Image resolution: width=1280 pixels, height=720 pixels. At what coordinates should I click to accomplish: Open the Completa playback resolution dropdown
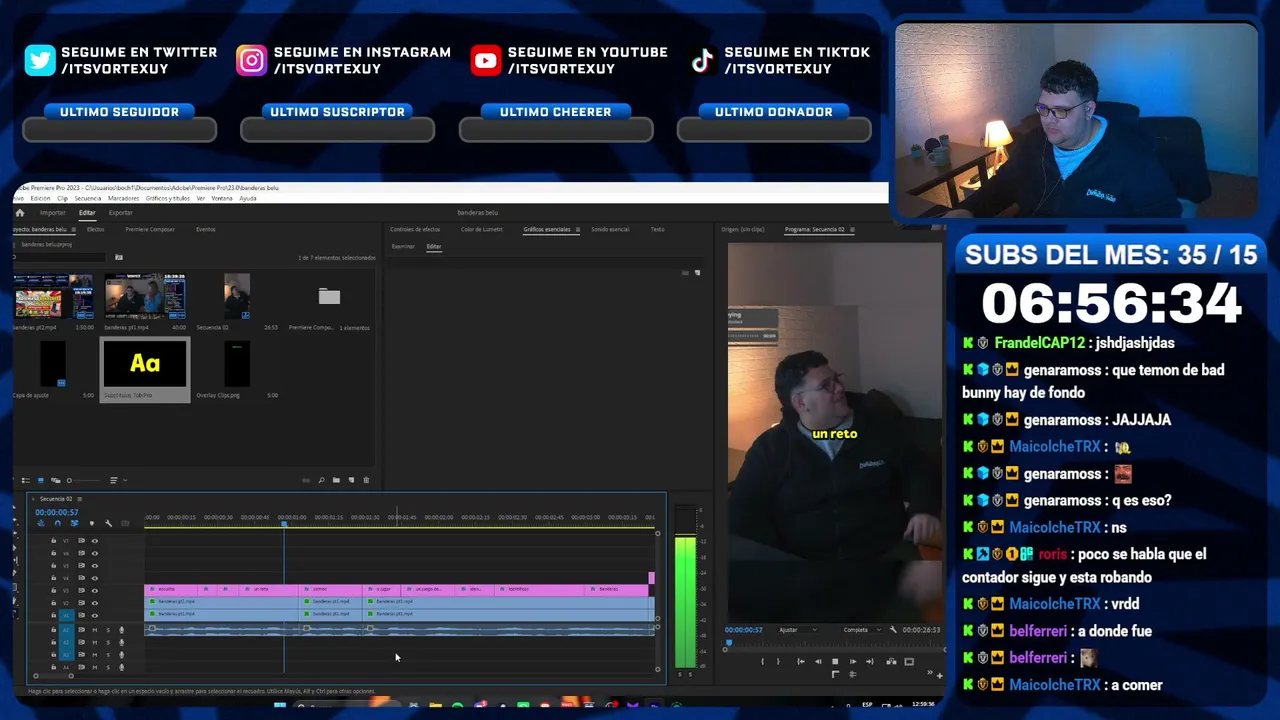point(861,630)
